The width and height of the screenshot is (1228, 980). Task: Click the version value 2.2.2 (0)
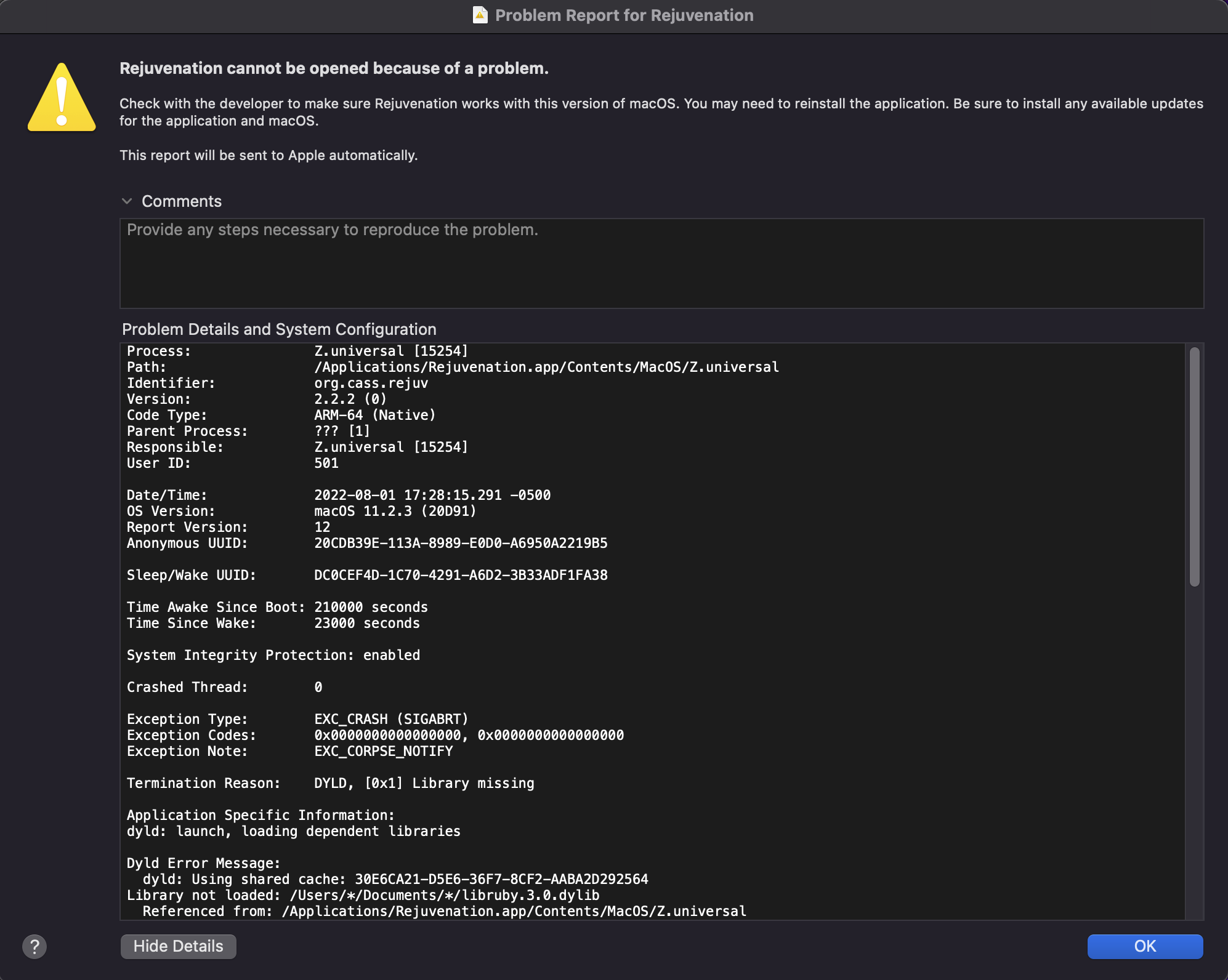pos(350,399)
